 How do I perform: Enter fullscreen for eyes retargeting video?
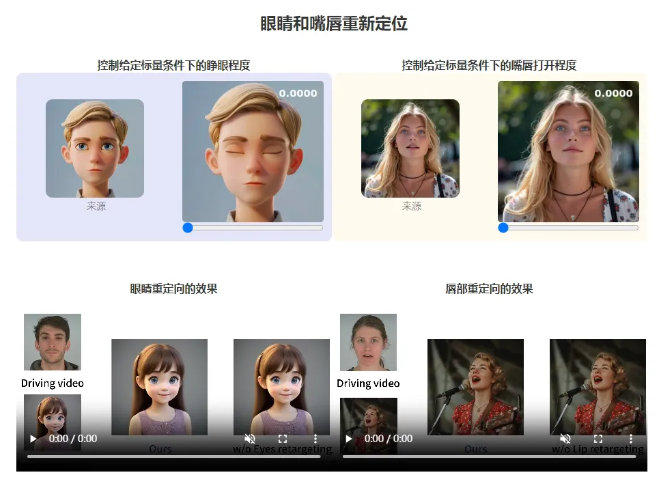click(x=282, y=439)
